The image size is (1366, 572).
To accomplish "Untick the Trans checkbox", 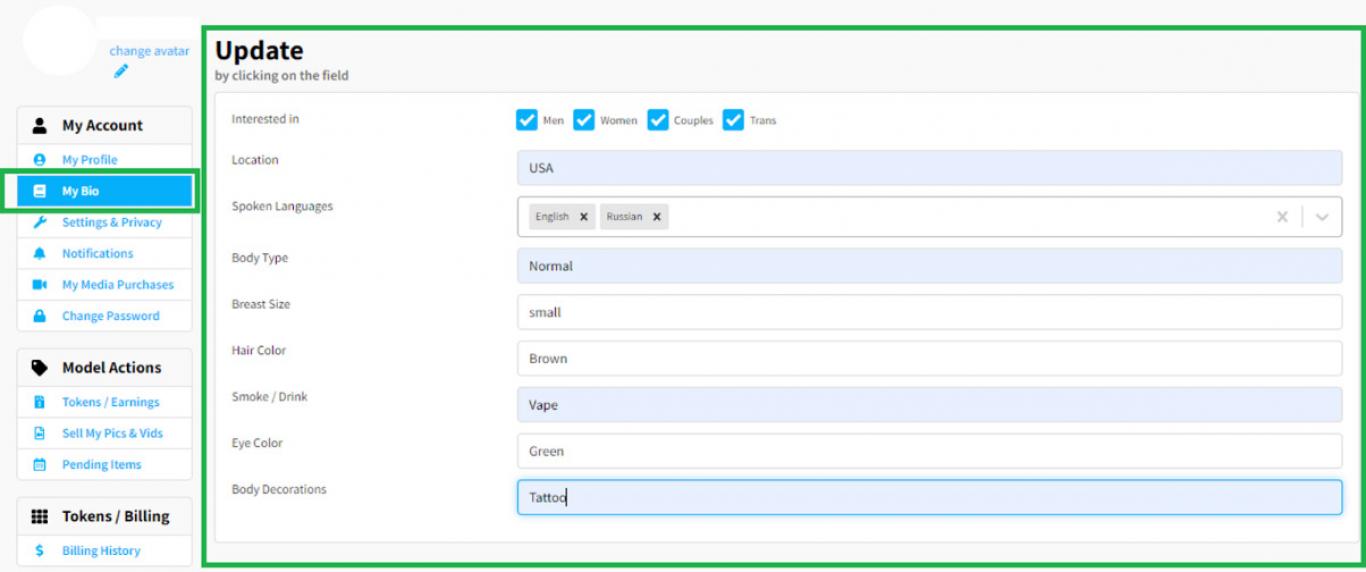I will (x=733, y=120).
